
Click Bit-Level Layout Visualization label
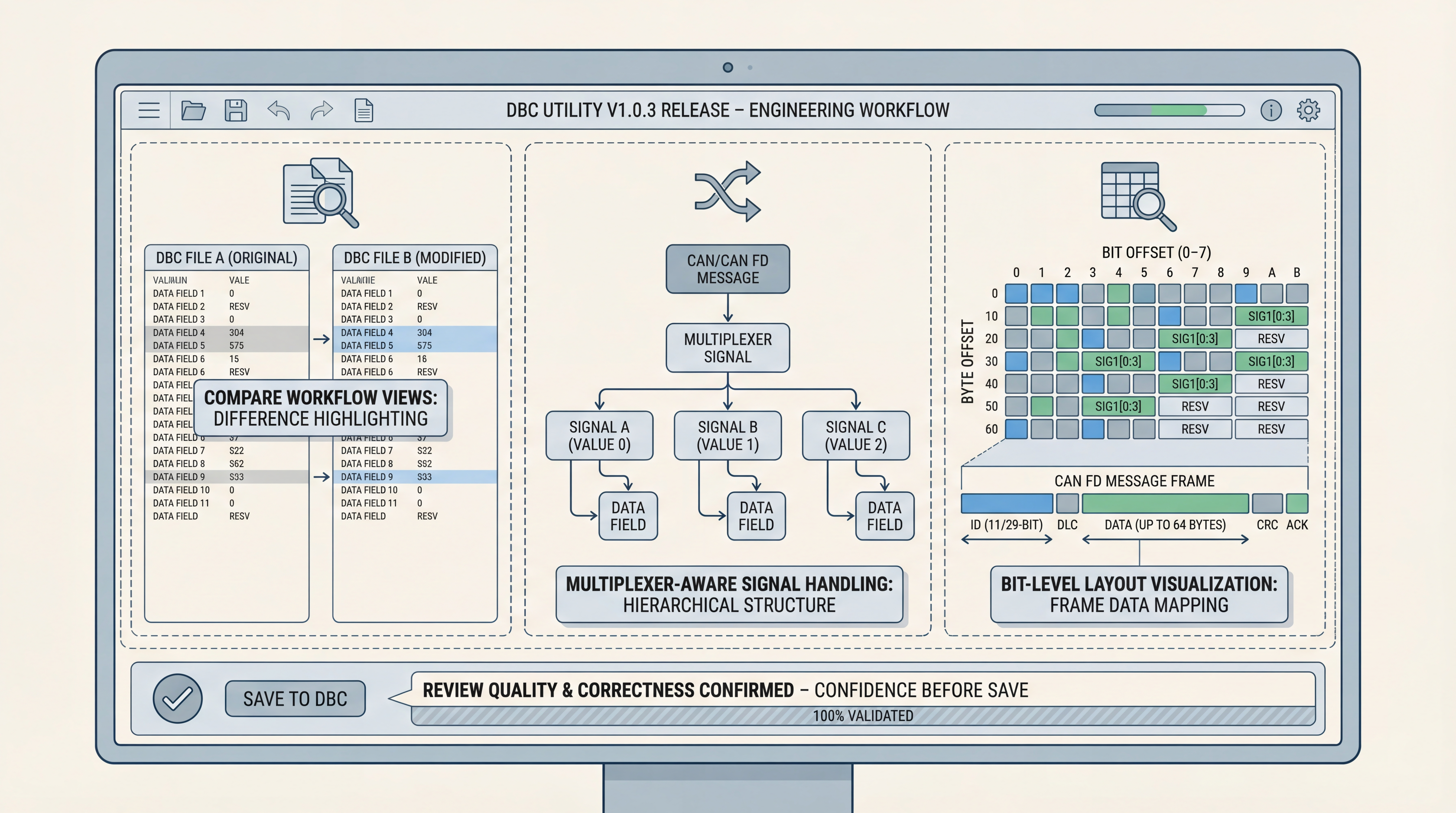(x=1139, y=594)
